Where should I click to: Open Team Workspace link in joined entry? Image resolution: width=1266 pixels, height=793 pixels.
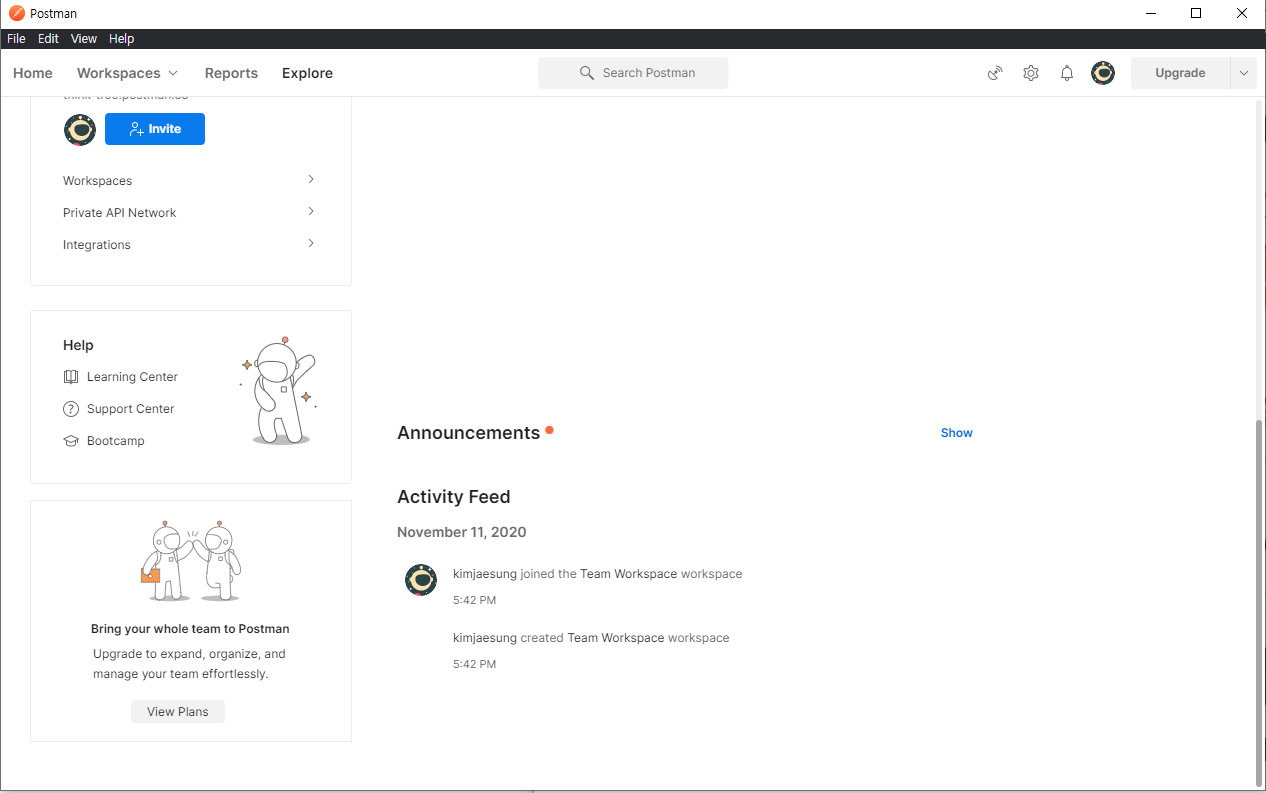pos(628,574)
